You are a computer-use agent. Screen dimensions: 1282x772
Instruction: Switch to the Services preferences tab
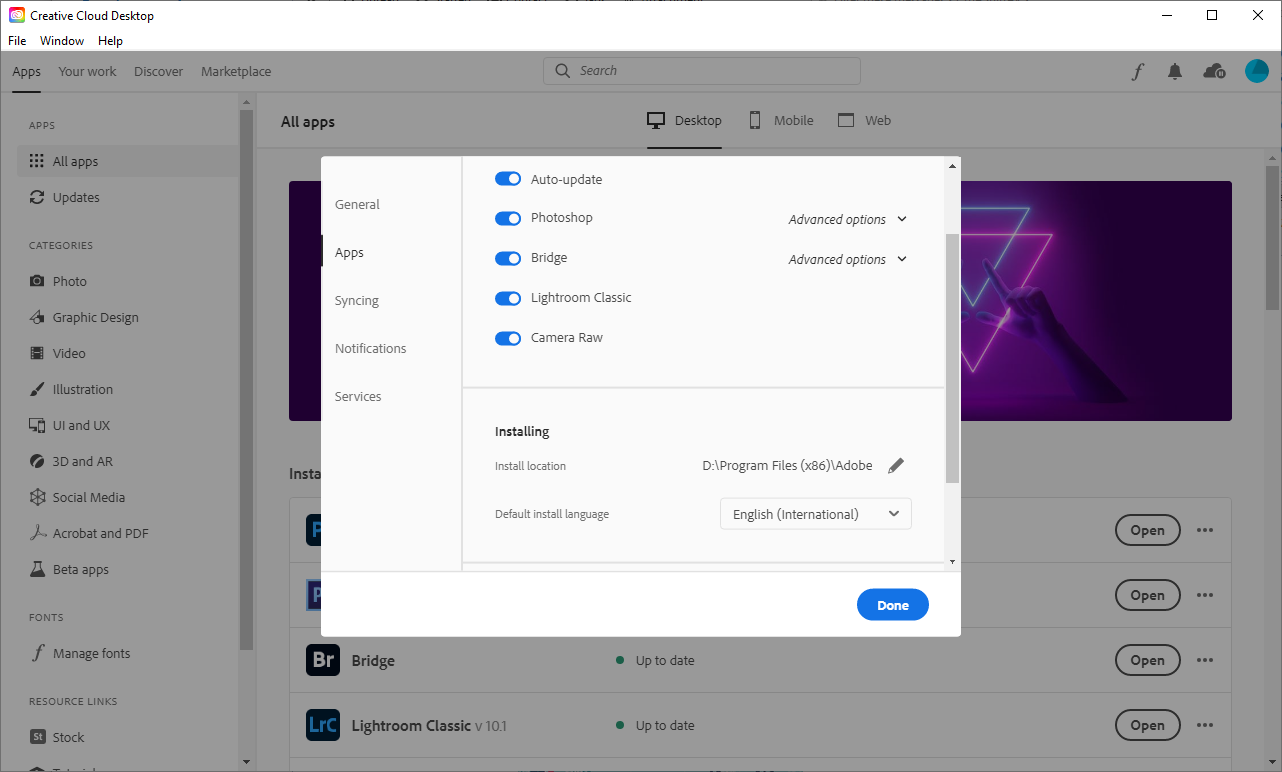(x=358, y=397)
